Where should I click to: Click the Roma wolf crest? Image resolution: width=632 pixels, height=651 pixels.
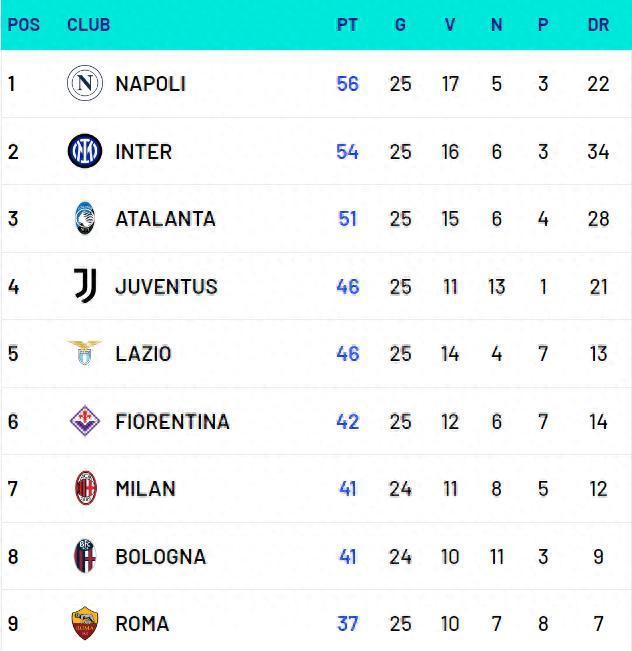pos(85,623)
